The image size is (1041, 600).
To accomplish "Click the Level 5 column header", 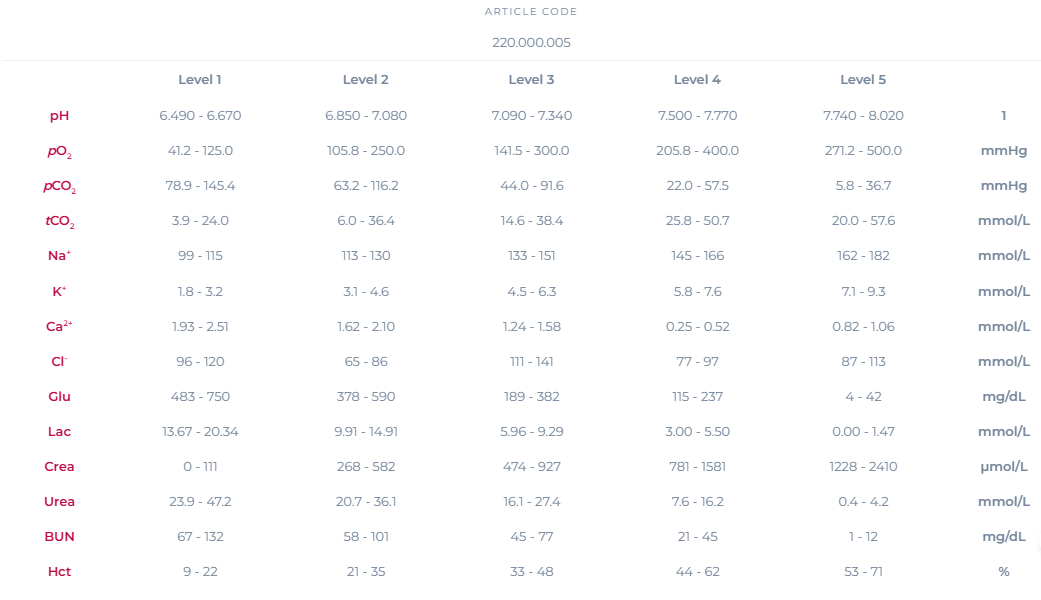I will tap(863, 80).
